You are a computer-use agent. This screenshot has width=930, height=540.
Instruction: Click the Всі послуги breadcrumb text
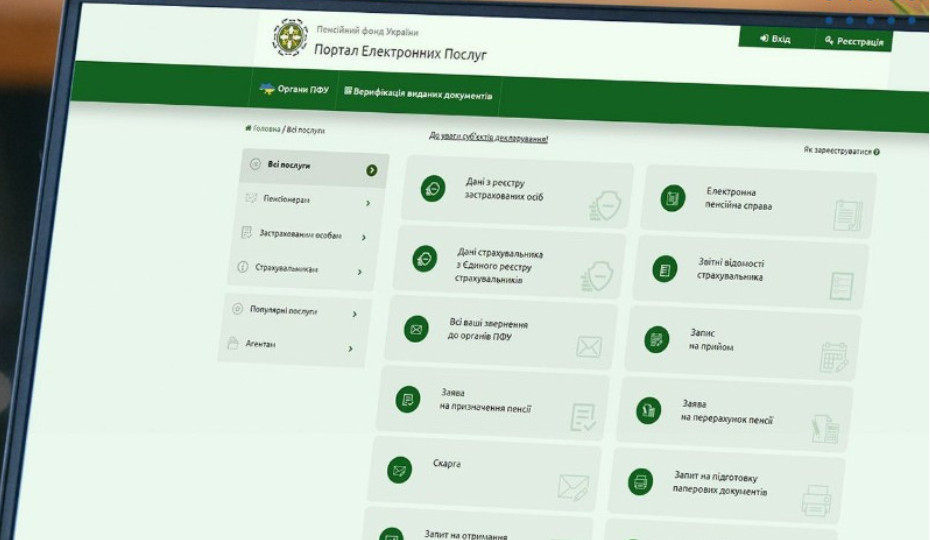[x=305, y=130]
